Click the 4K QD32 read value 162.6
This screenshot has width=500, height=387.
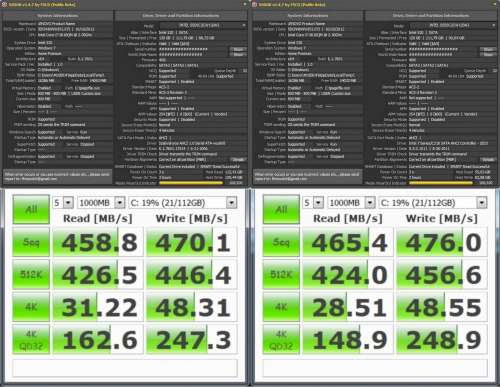[98, 339]
